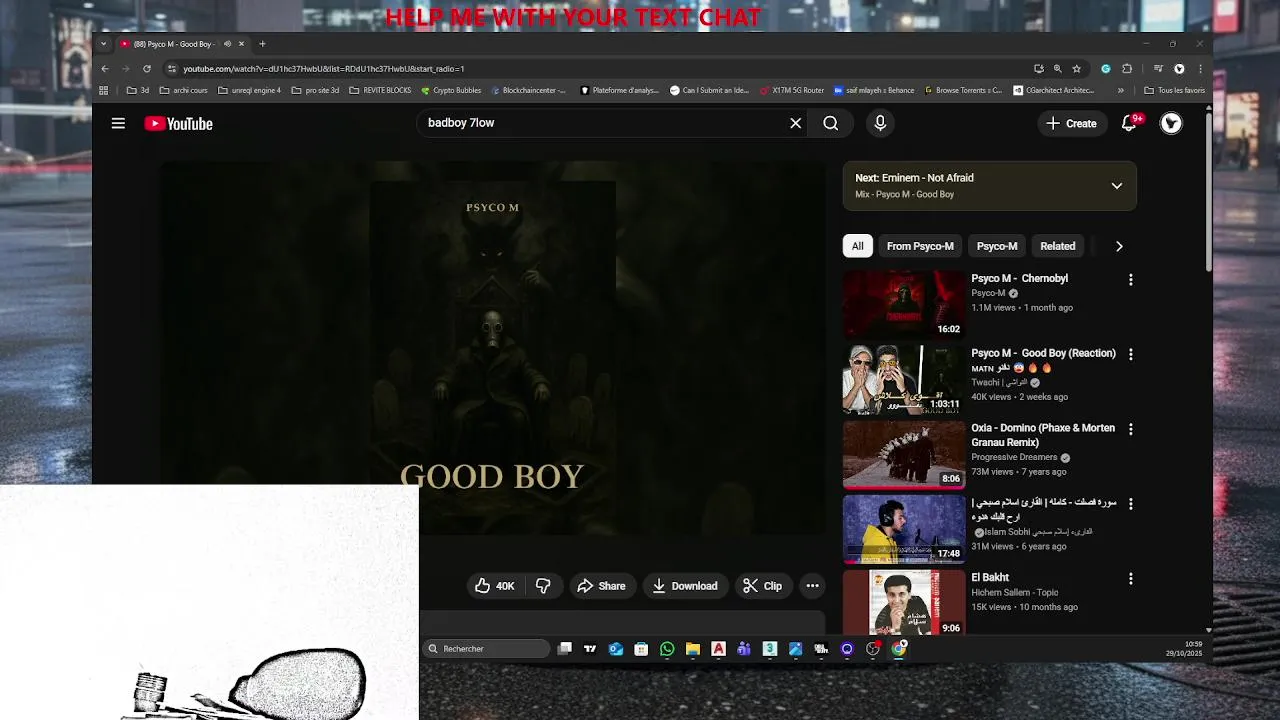
Task: Play Psyco M - Chernobyl thumbnail
Action: click(904, 305)
